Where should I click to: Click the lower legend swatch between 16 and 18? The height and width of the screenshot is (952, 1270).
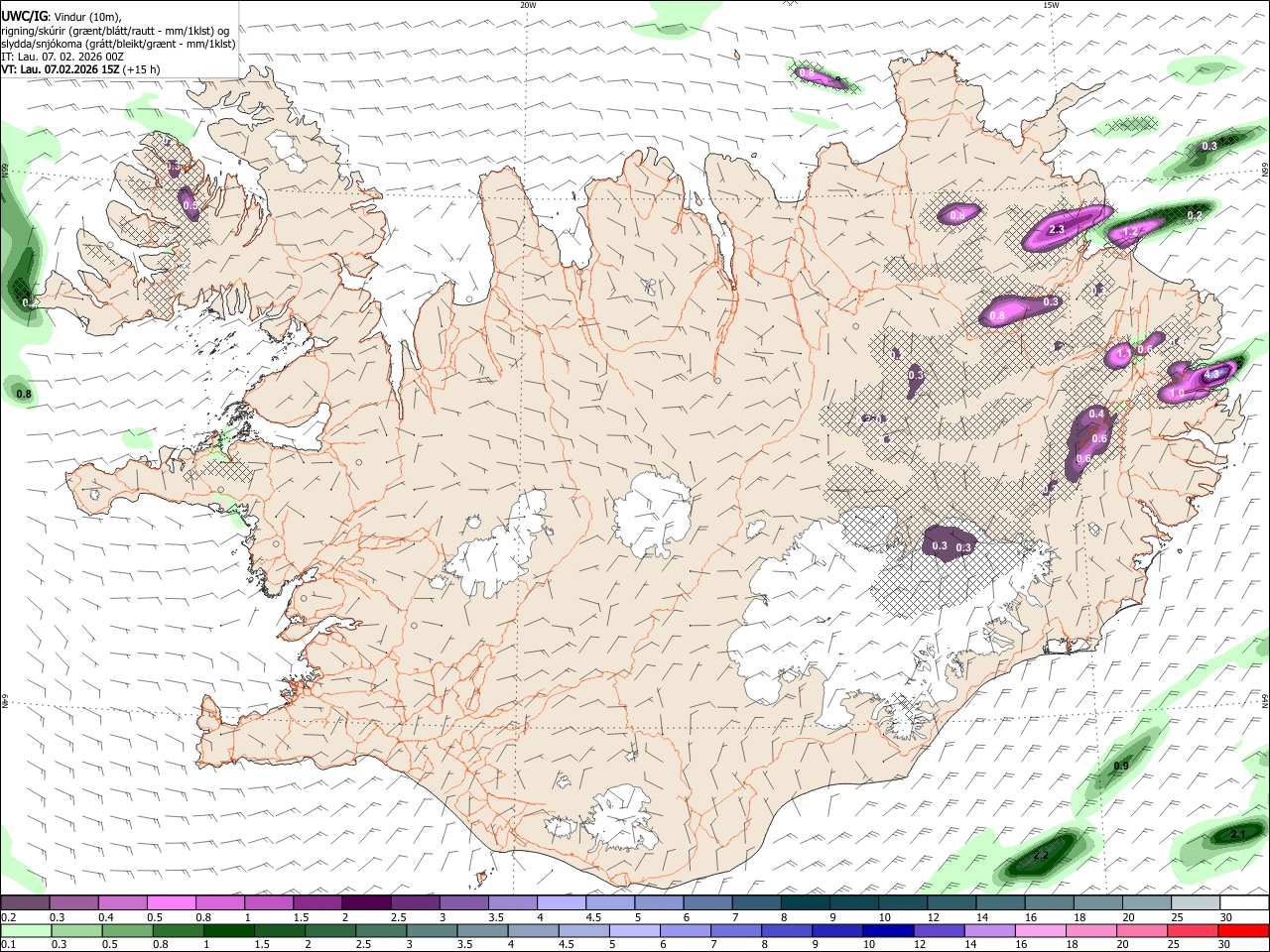[1040, 930]
